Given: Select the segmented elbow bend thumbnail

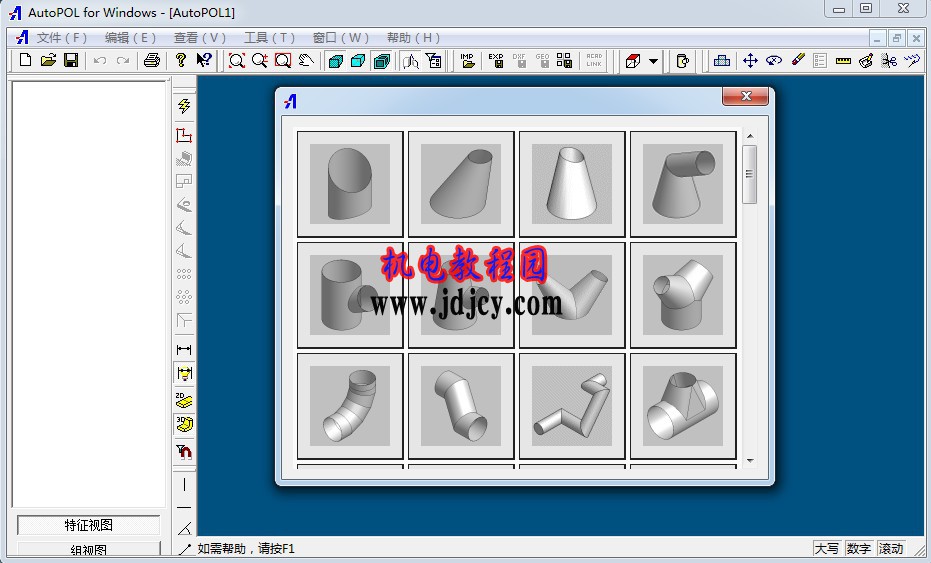Looking at the screenshot, I should 350,406.
